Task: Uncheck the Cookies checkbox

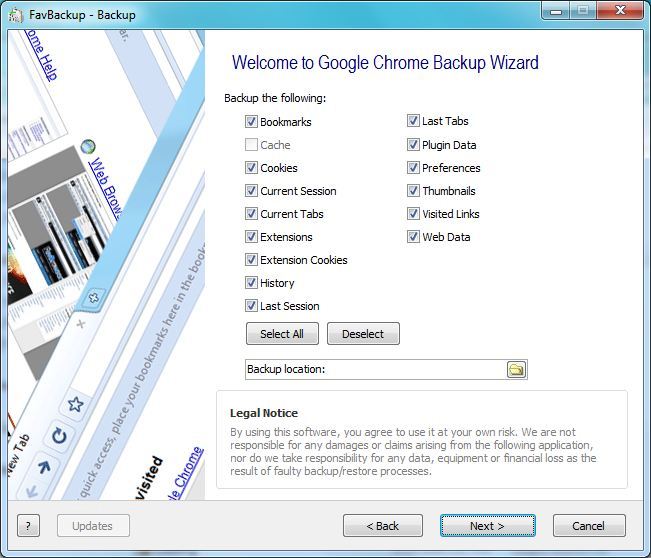Action: point(251,168)
